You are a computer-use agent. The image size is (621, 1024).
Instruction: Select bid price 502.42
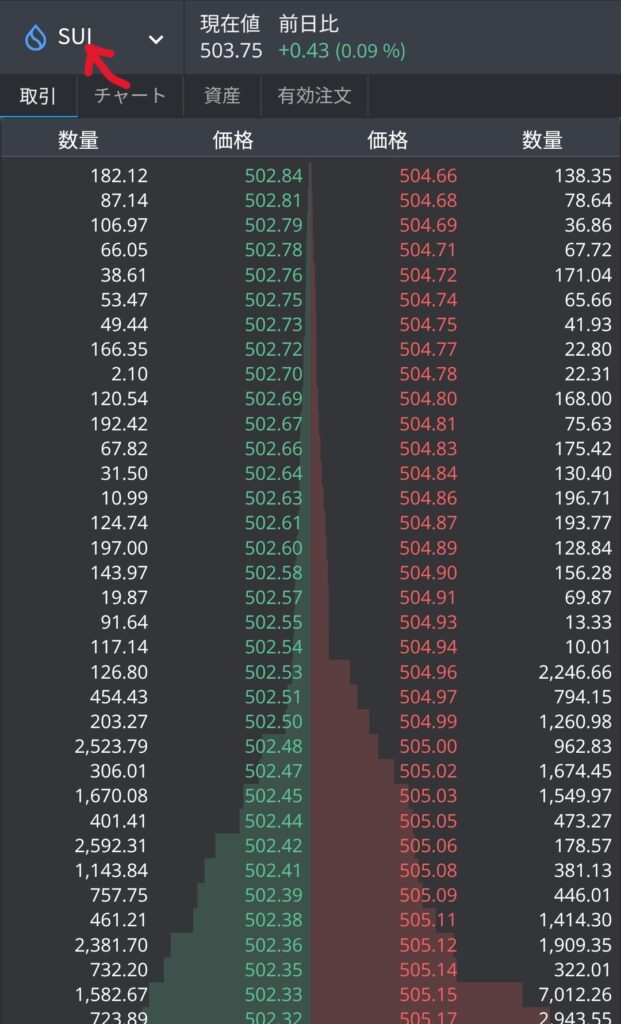[273, 846]
